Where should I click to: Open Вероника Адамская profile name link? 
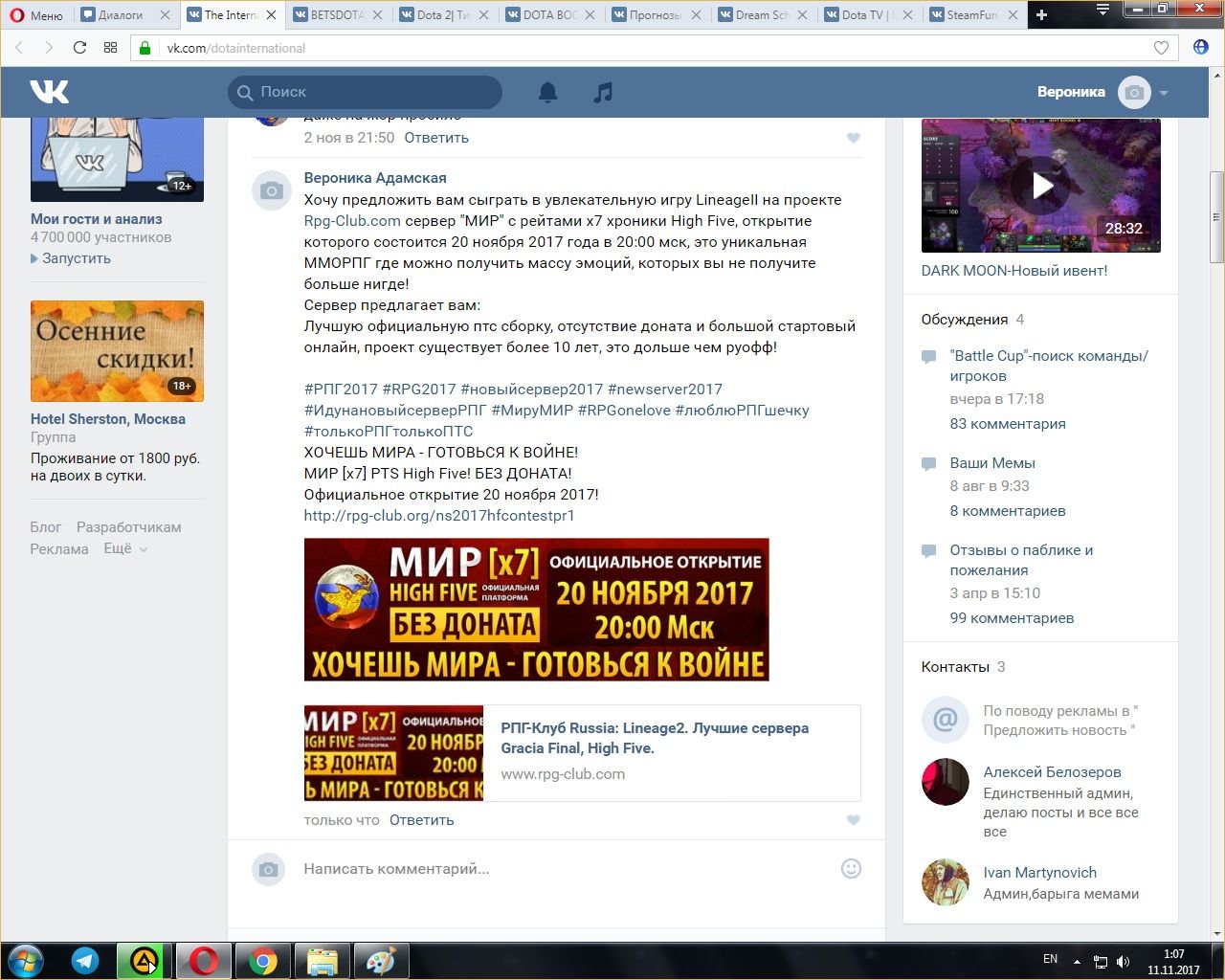click(375, 178)
